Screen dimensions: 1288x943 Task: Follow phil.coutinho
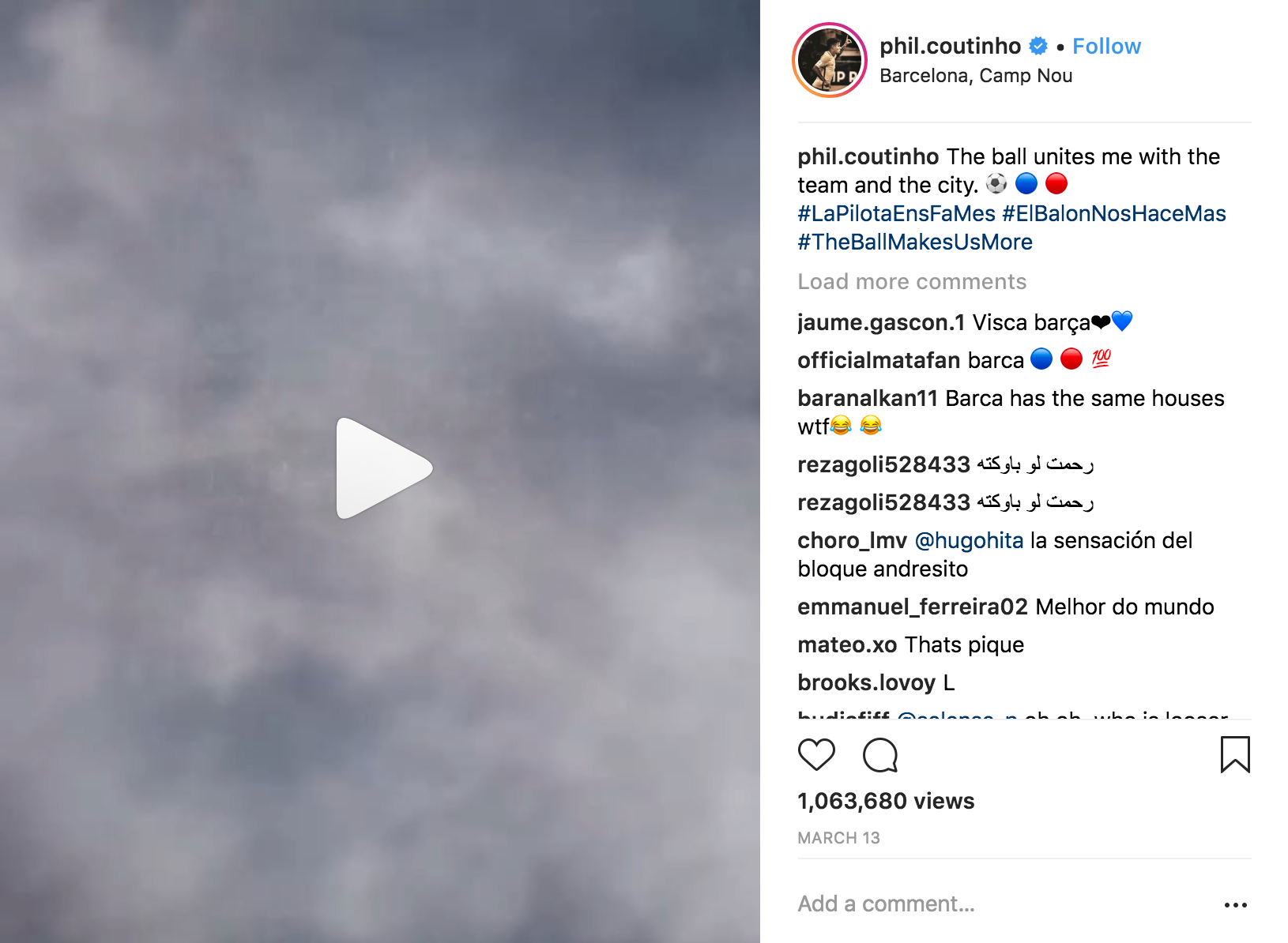click(1106, 47)
